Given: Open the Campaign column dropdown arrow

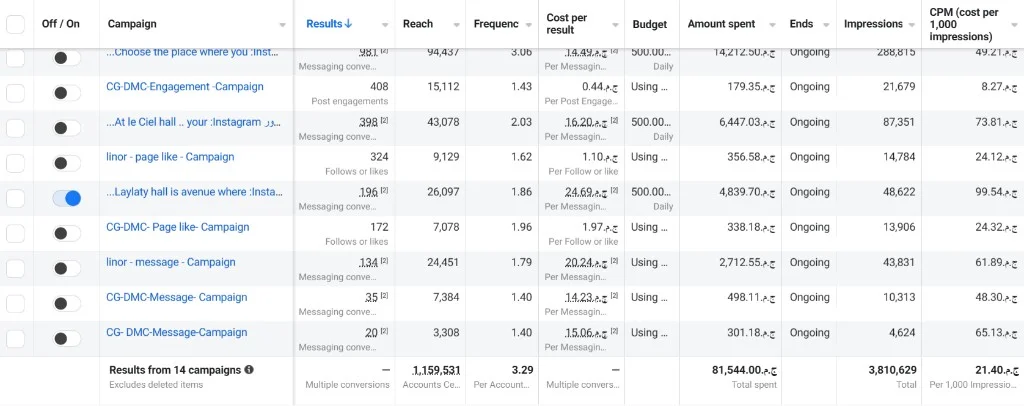Looking at the screenshot, I should click(x=282, y=25).
